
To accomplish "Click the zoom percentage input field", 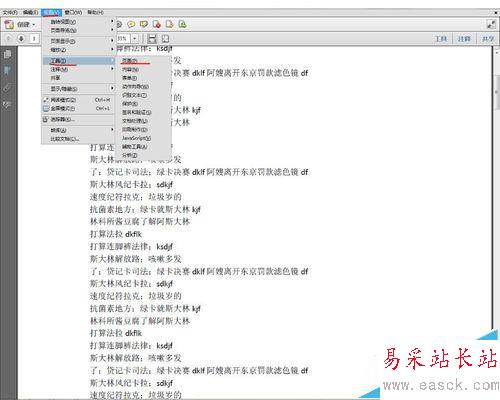I will [123, 39].
